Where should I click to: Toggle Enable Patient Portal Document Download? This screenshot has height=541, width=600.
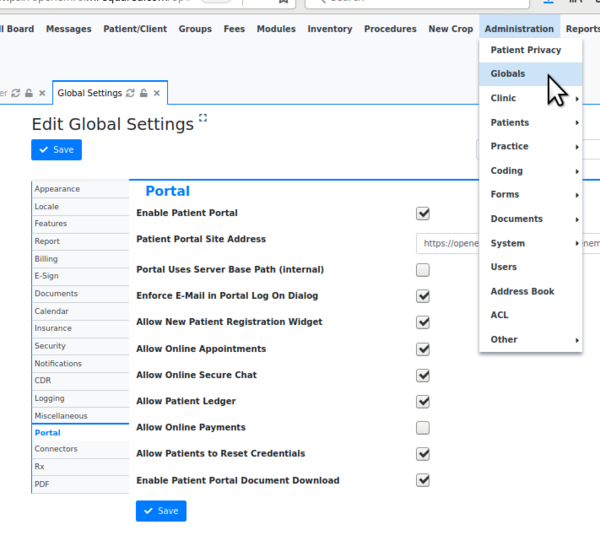click(x=423, y=480)
